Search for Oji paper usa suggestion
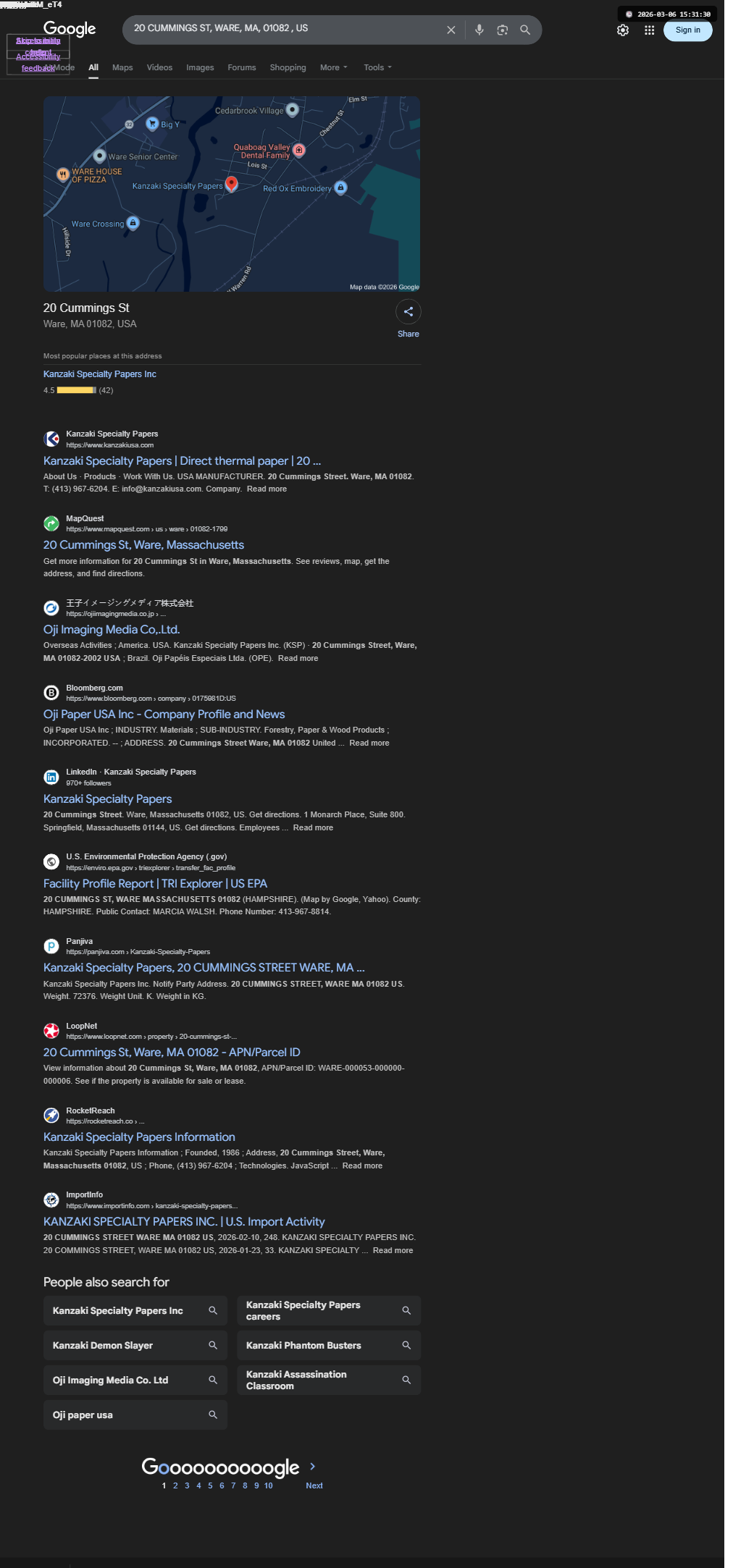 (135, 1415)
